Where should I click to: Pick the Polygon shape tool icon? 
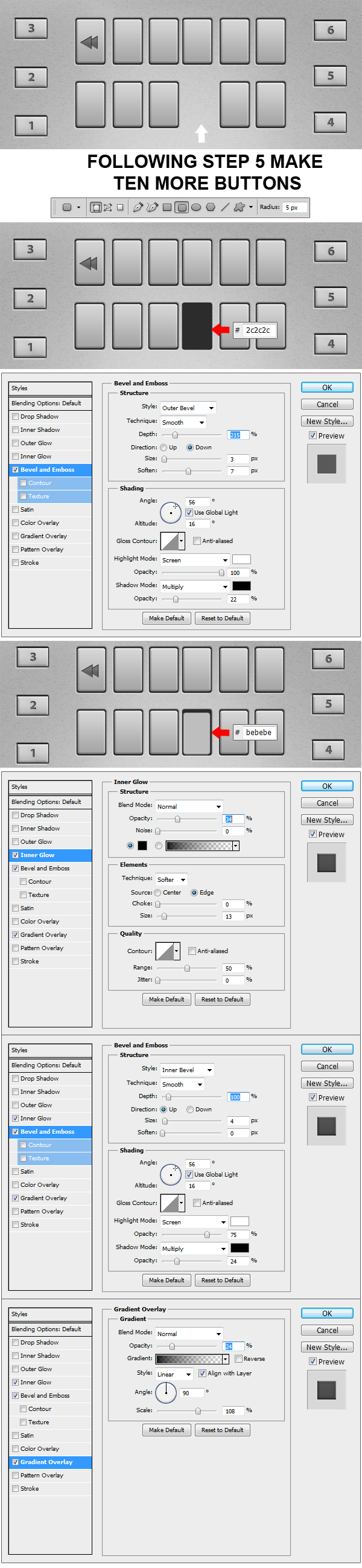click(x=211, y=208)
